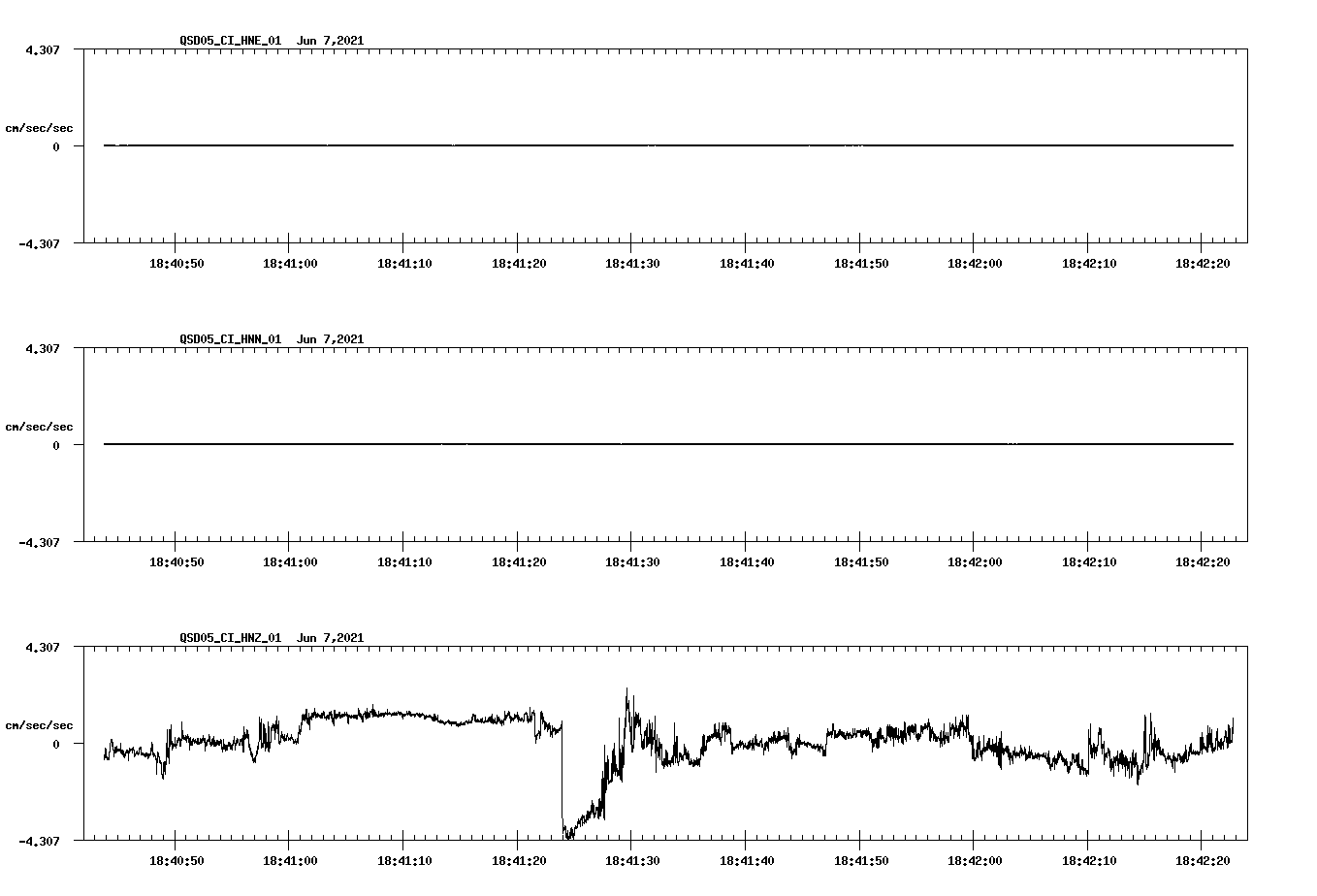
Task: Click the 18:42:20 label under HNZ plot
Action: 1203,861
